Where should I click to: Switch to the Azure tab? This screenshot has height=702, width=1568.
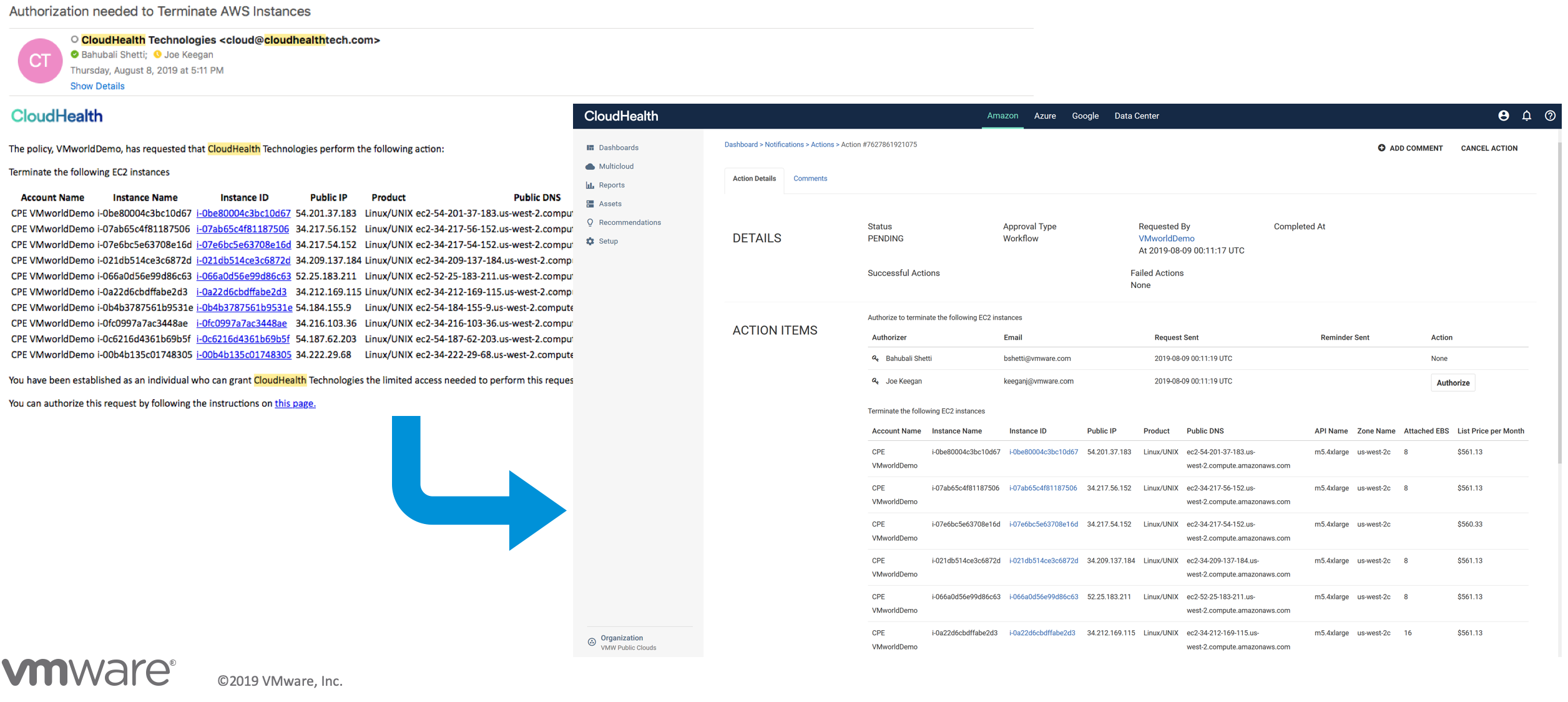(x=1045, y=116)
